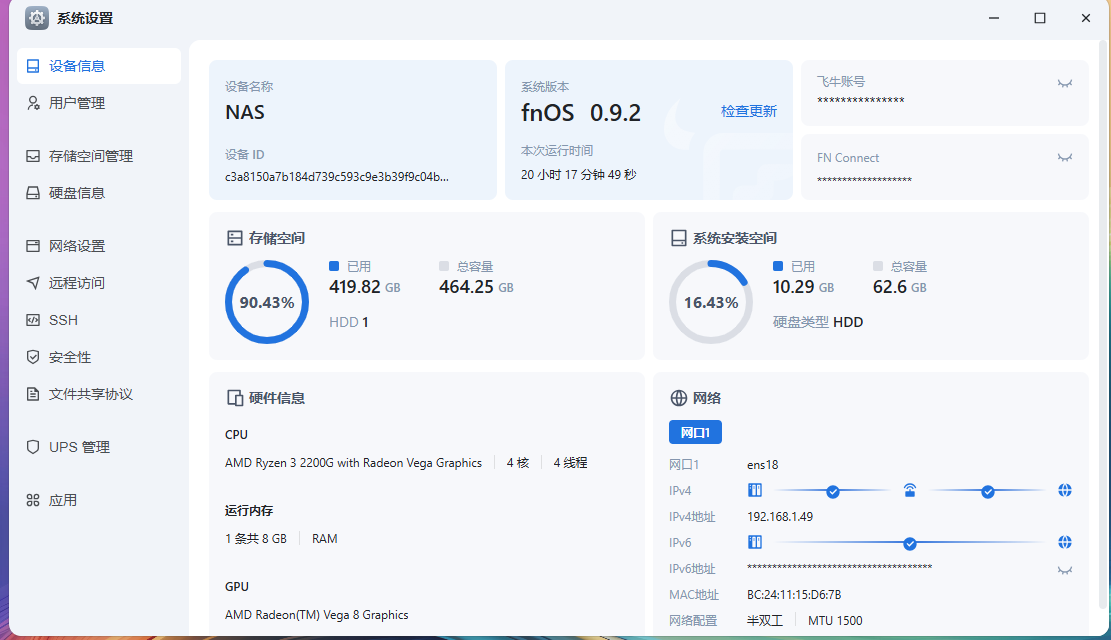The height and width of the screenshot is (640, 1111).
Task: Click the security shield-check icon
Action: coord(33,357)
